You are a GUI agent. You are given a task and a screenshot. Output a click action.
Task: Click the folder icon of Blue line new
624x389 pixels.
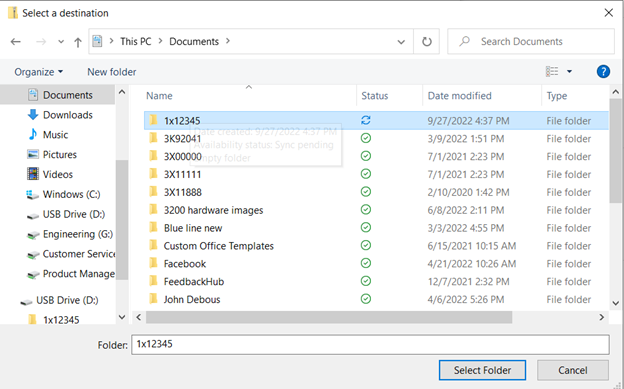[x=153, y=227]
